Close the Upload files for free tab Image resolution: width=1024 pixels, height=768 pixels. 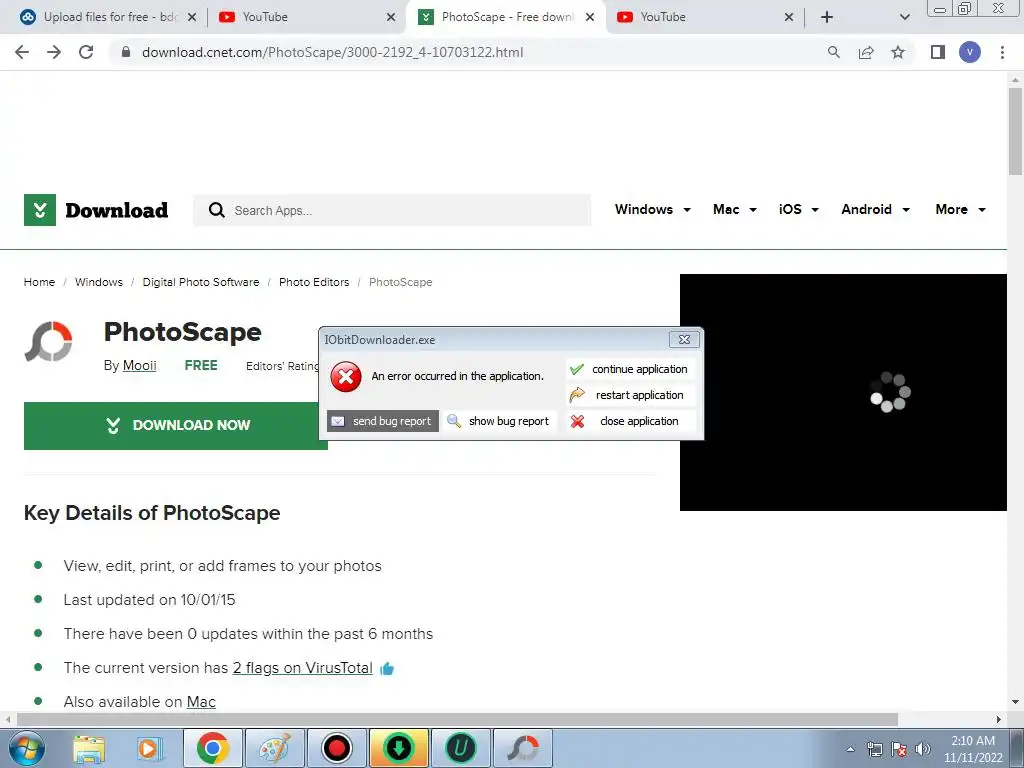point(192,17)
